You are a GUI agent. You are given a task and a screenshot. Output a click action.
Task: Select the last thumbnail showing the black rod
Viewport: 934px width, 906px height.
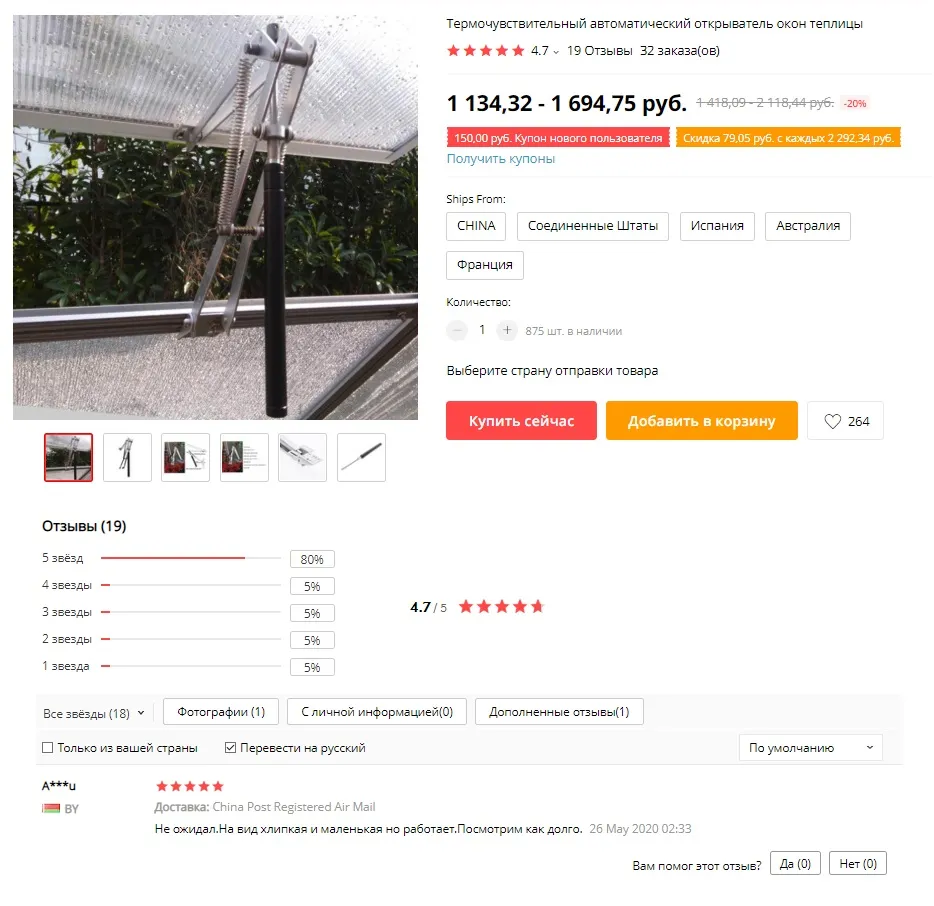[361, 457]
